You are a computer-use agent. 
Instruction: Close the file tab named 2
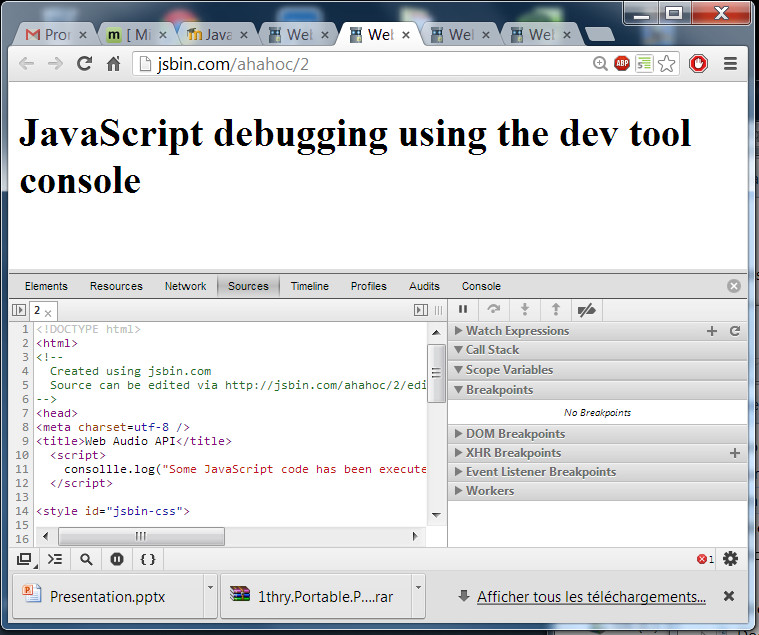(48, 313)
